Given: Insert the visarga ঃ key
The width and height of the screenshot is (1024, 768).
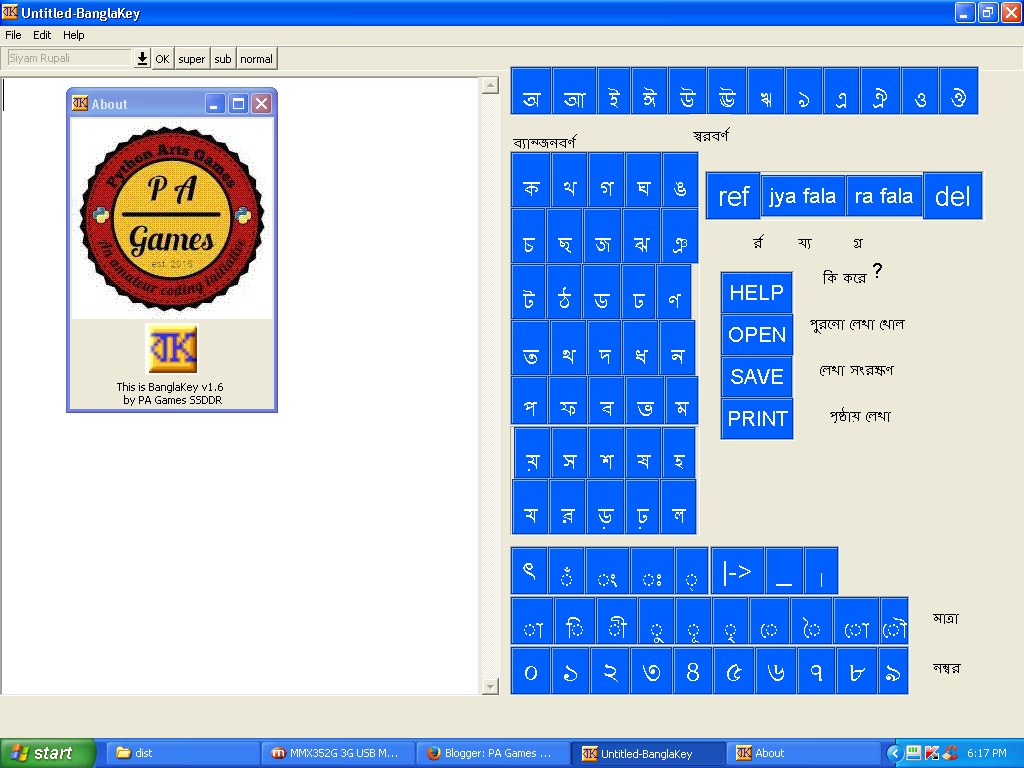Looking at the screenshot, I should pos(652,570).
